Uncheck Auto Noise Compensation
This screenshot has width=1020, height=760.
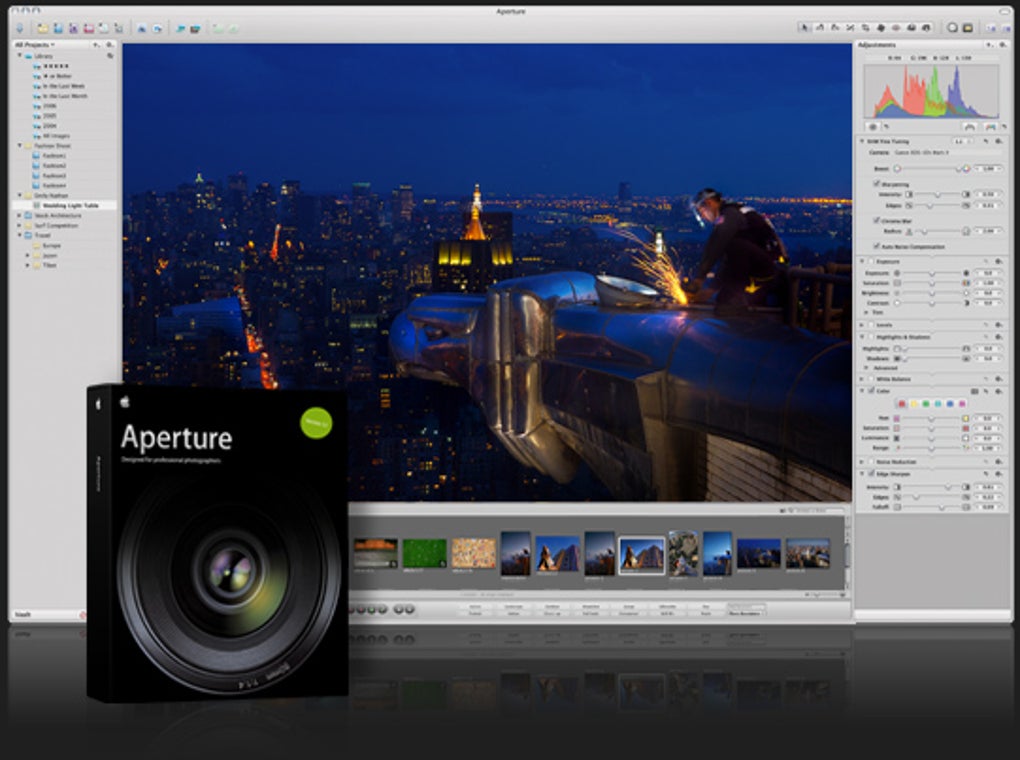click(x=876, y=246)
